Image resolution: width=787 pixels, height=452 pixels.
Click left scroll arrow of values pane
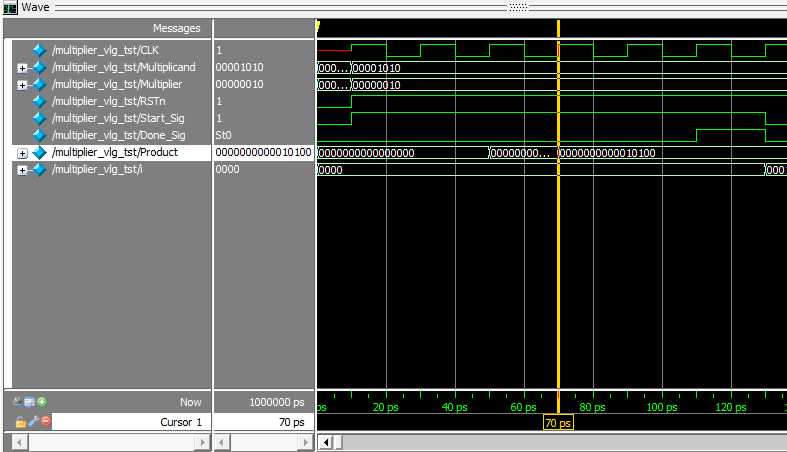tap(221, 442)
